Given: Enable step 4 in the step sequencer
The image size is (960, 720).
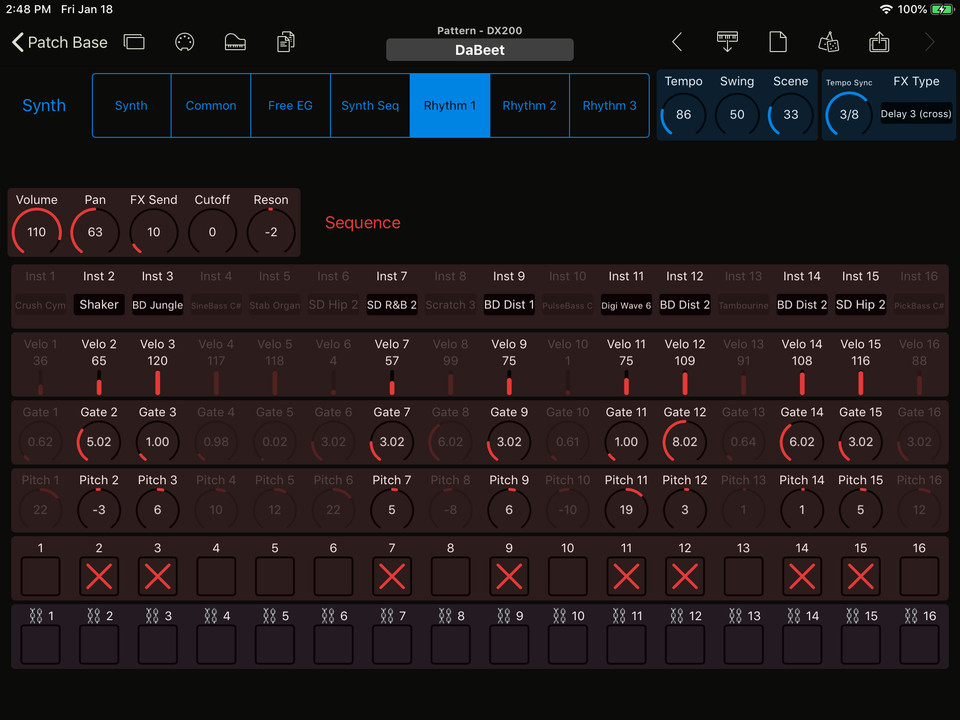Looking at the screenshot, I should pyautogui.click(x=216, y=576).
